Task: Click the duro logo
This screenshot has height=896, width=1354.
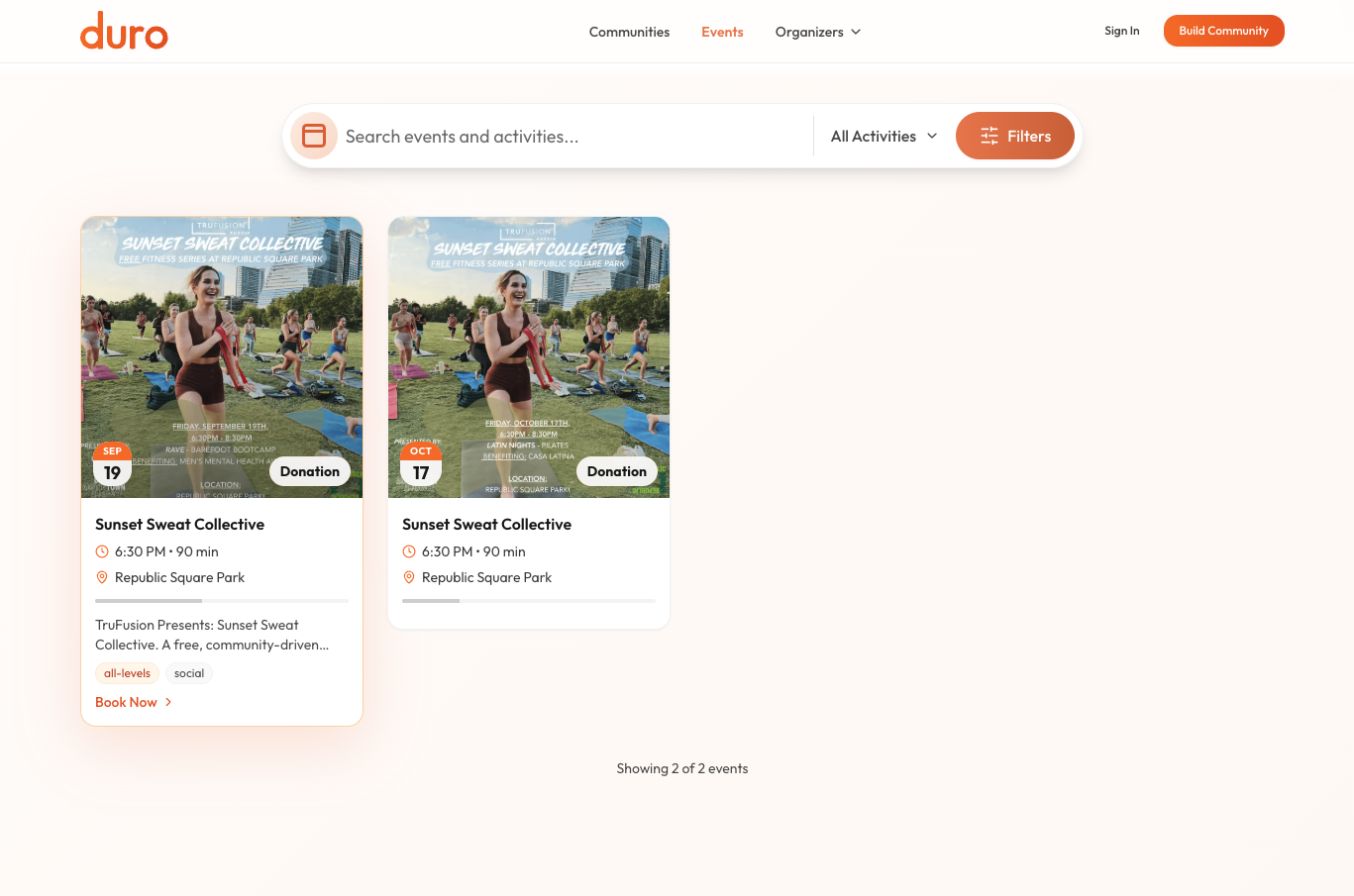Action: pyautogui.click(x=124, y=32)
